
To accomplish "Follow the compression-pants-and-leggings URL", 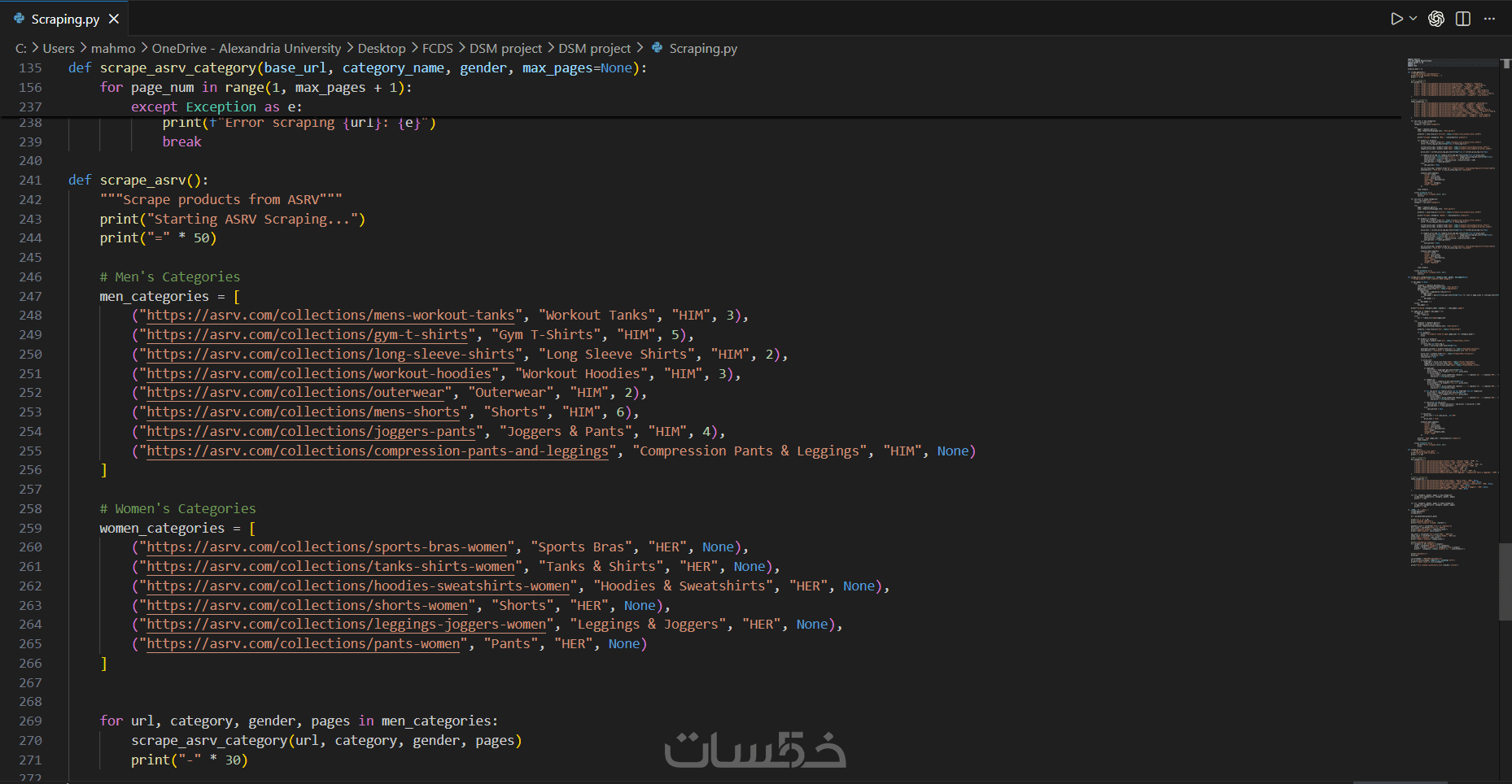I will tap(378, 451).
